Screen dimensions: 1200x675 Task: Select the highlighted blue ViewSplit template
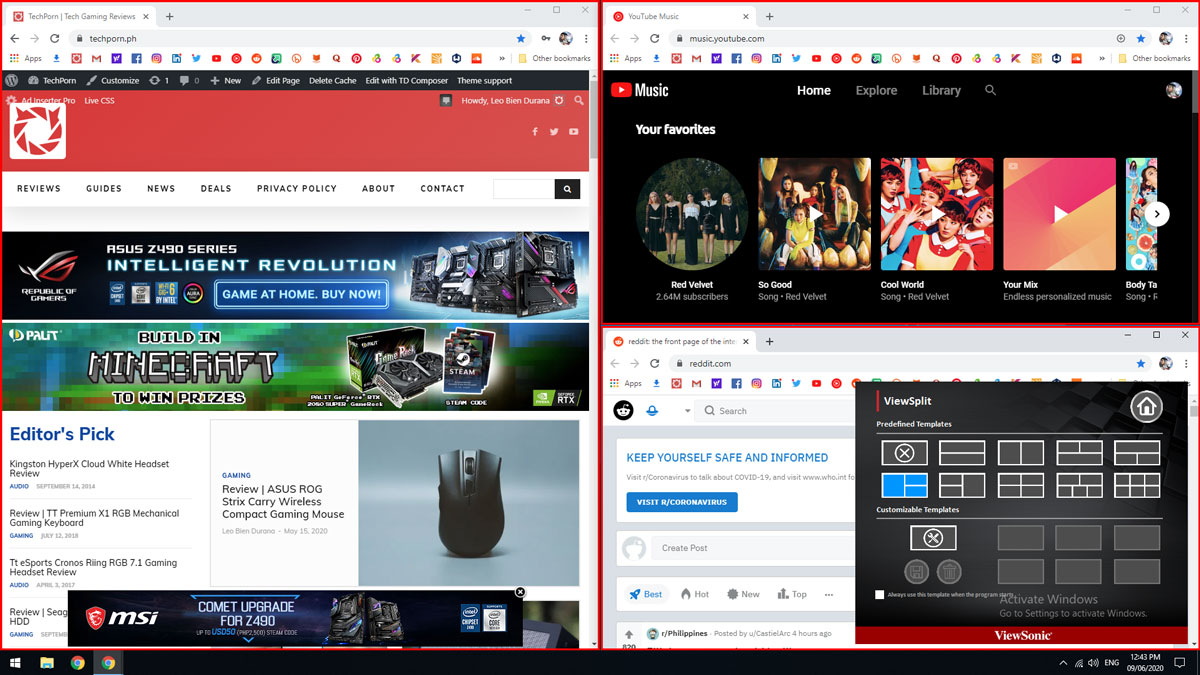pyautogui.click(x=904, y=486)
